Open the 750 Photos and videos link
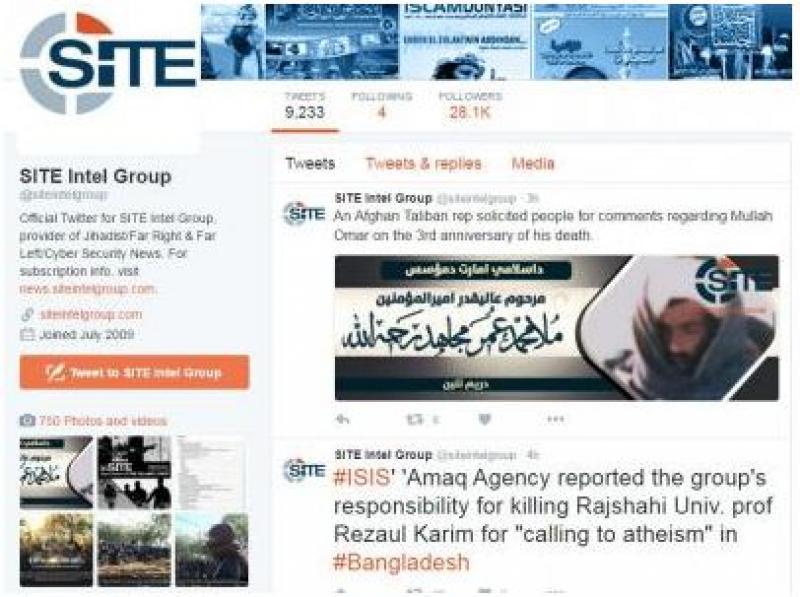 (103, 421)
